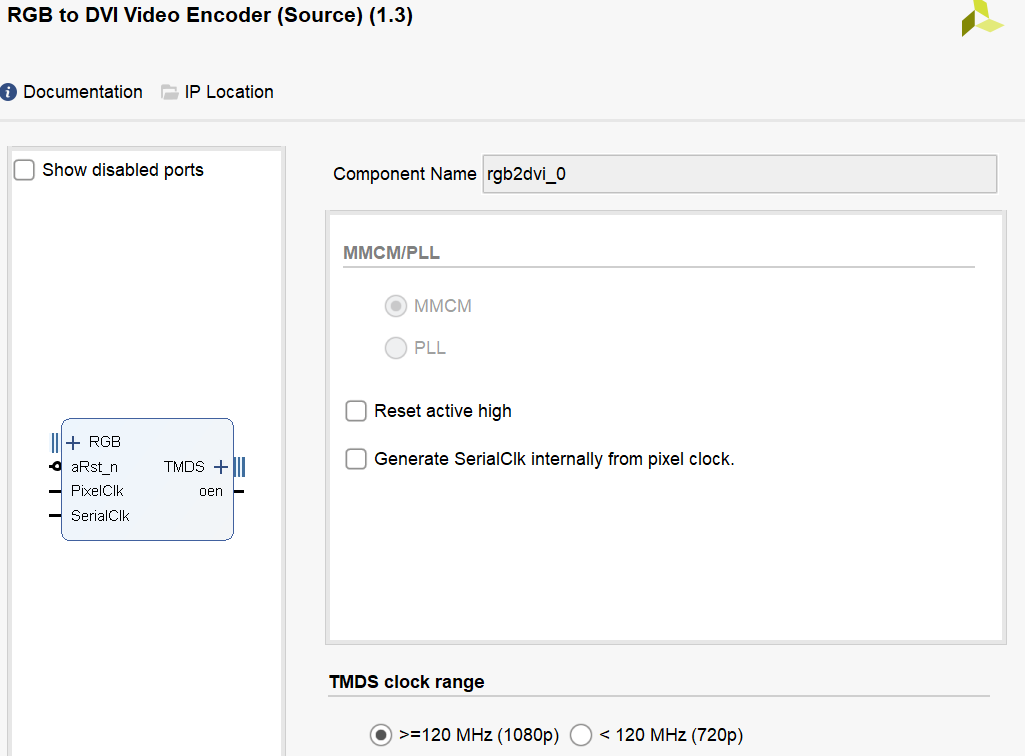This screenshot has width=1025, height=756.
Task: Click the TMDS bus connector bars
Action: point(240,467)
